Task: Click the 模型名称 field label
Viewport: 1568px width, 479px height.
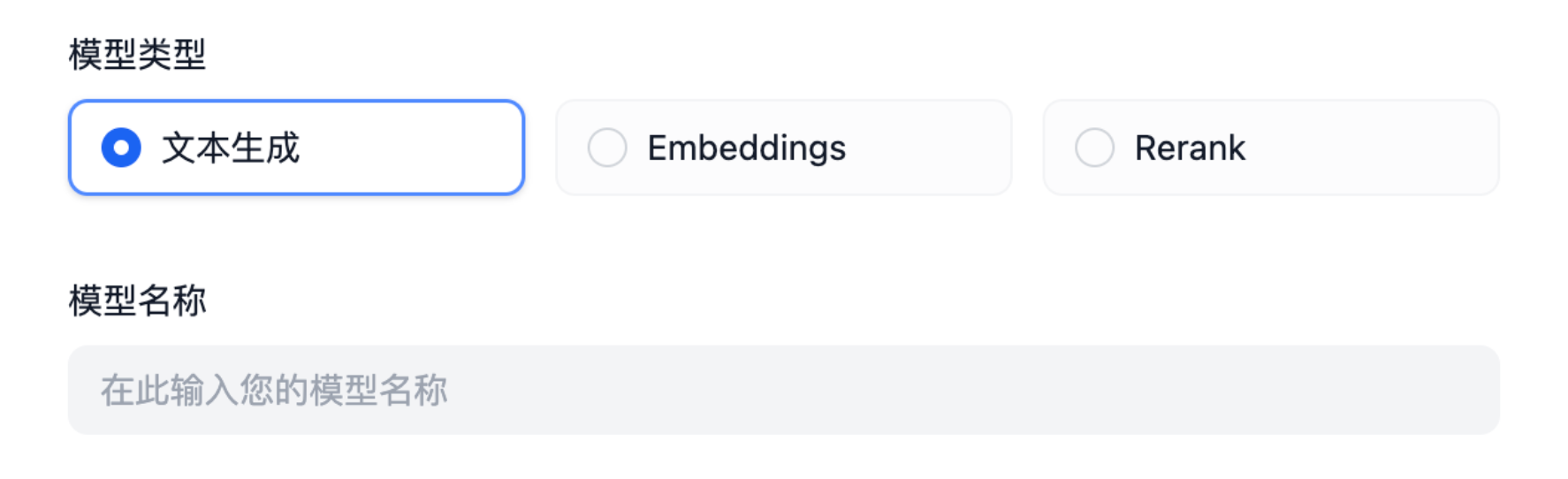Action: tap(137, 300)
